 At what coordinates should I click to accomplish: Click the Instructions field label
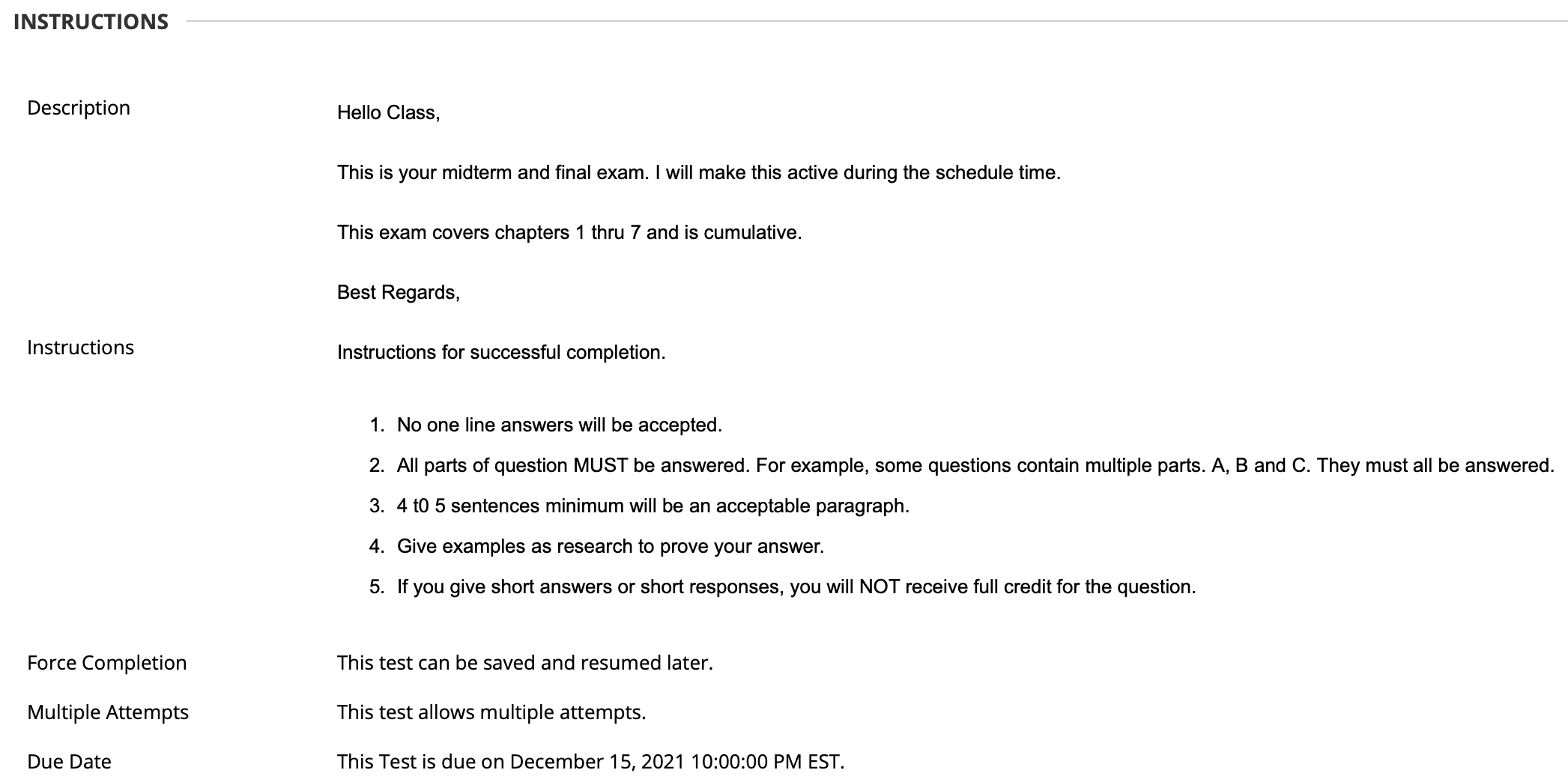[80, 348]
